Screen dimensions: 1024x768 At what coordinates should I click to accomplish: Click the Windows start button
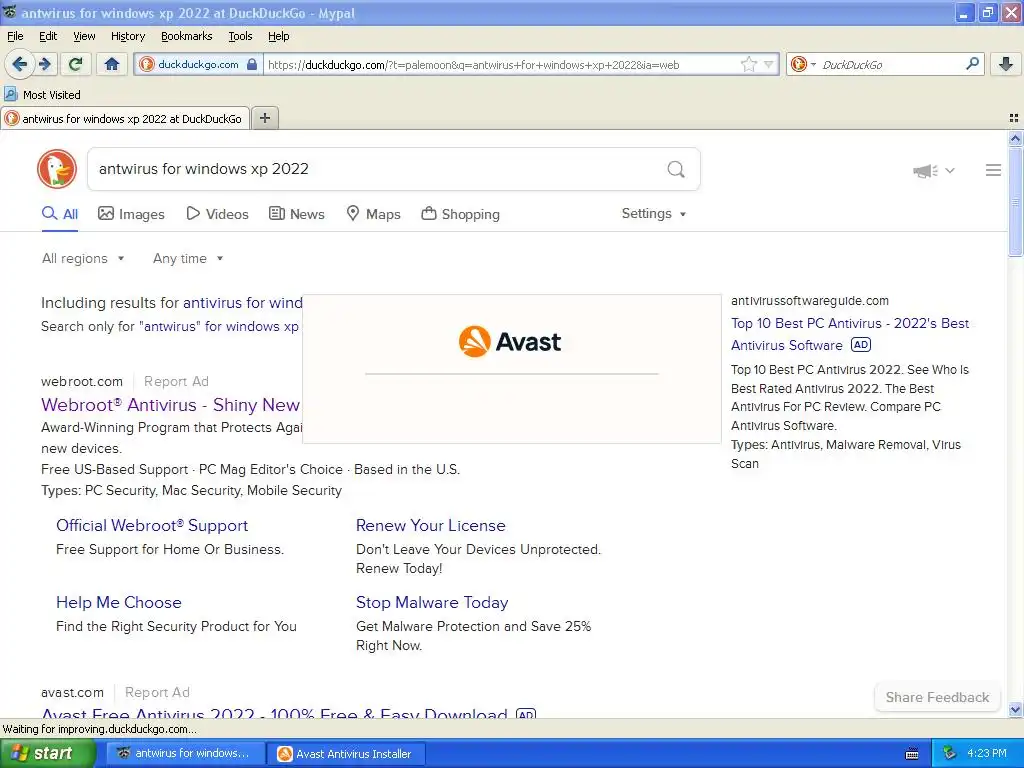coord(47,754)
